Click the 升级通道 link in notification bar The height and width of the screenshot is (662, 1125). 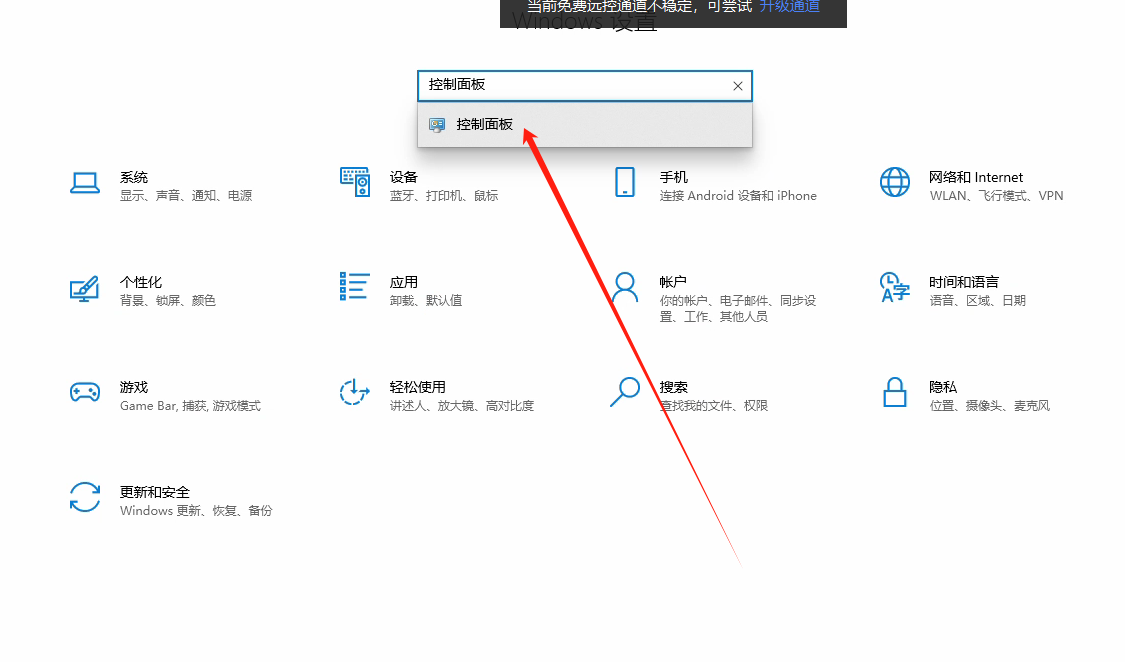[x=789, y=7]
